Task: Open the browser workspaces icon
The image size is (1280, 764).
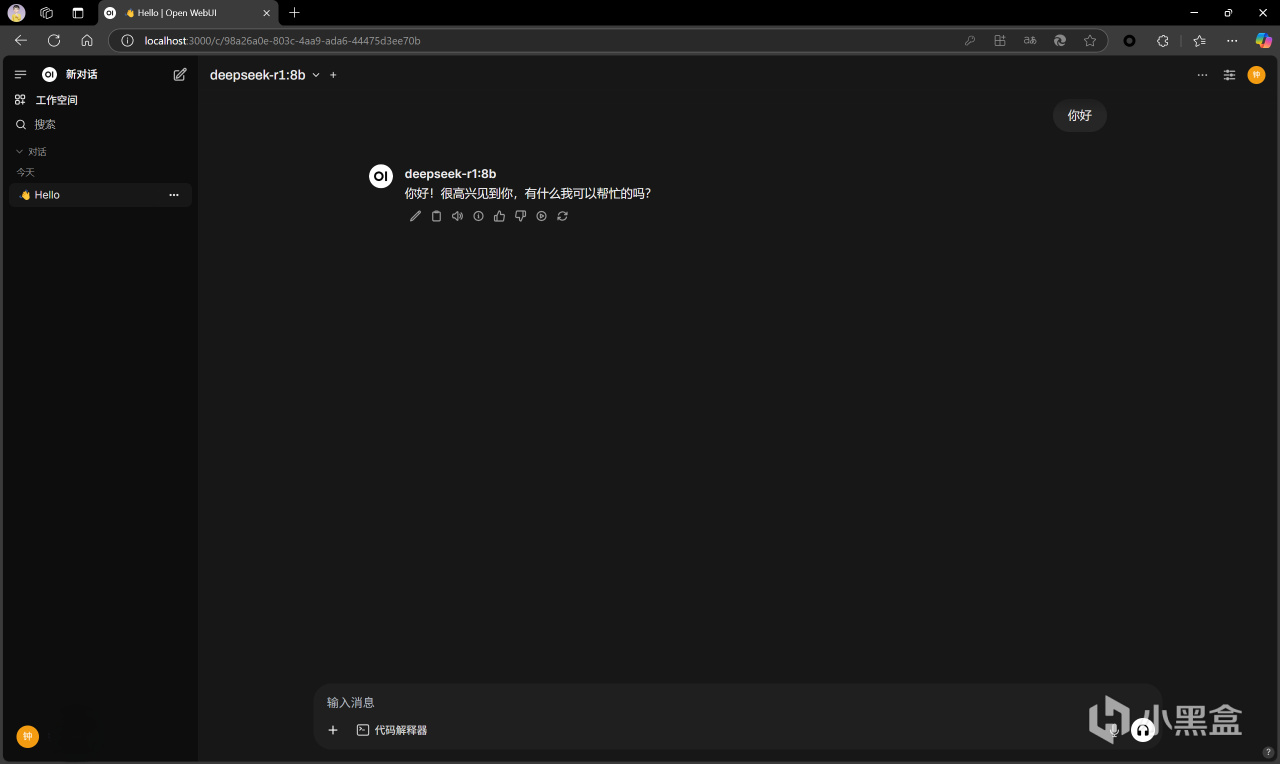Action: (47, 13)
